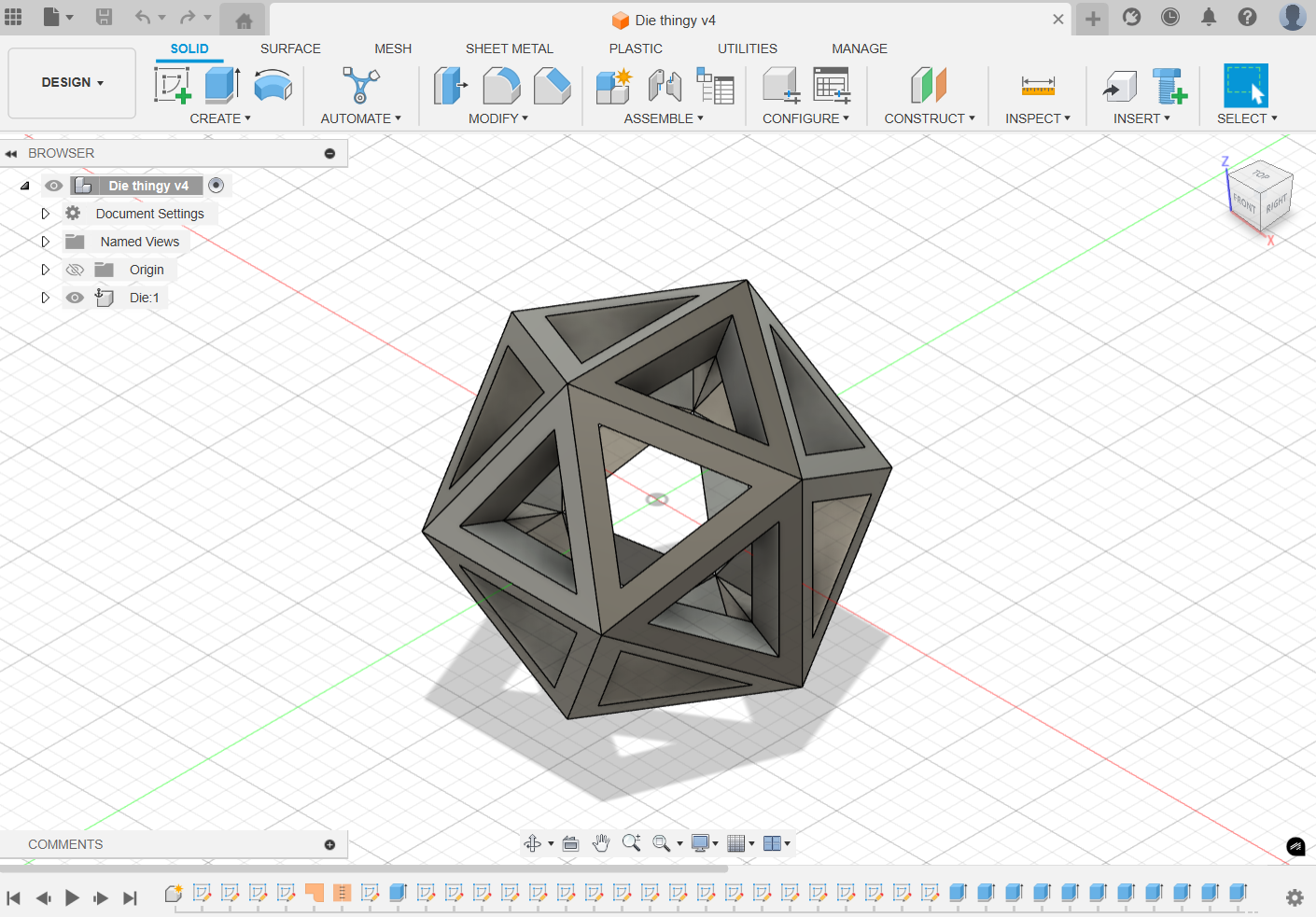The height and width of the screenshot is (917, 1316).
Task: Show the hidden Origin folder
Action: (75, 270)
